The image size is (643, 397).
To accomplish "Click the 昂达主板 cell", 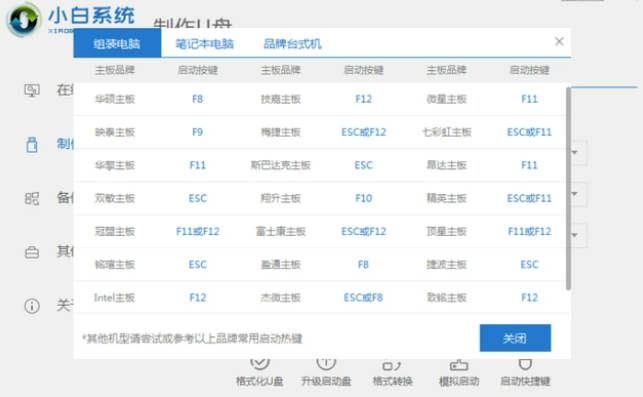I will (447, 165).
